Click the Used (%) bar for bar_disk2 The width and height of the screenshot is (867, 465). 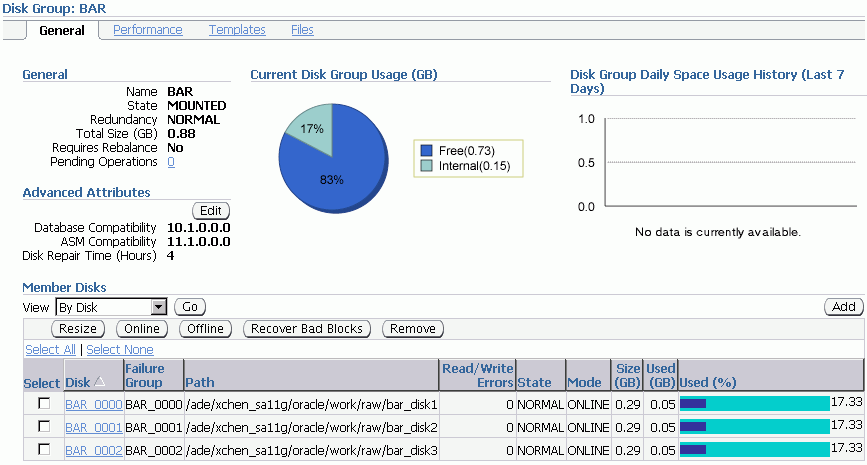point(755,426)
